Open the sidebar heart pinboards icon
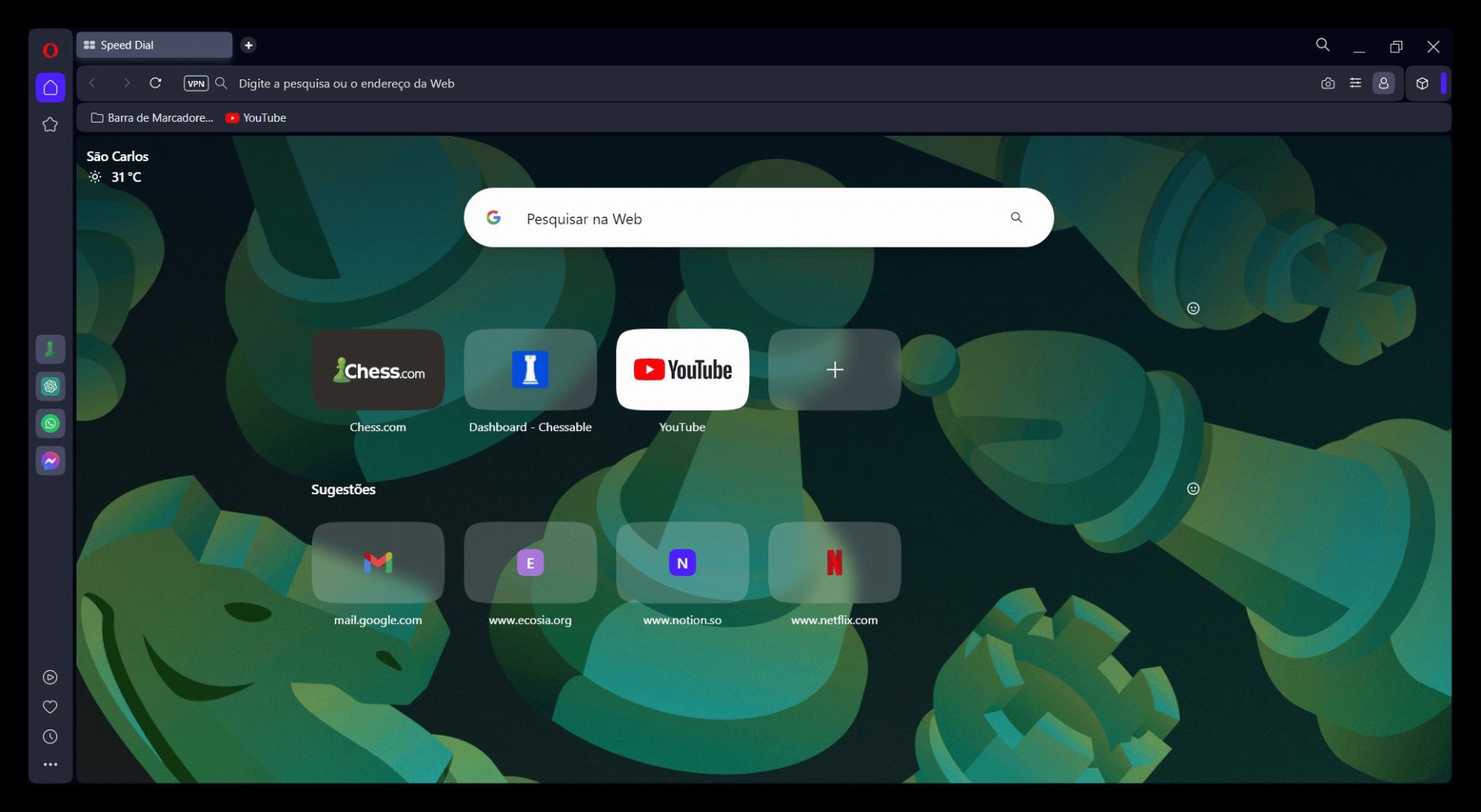1481x812 pixels. [x=50, y=707]
